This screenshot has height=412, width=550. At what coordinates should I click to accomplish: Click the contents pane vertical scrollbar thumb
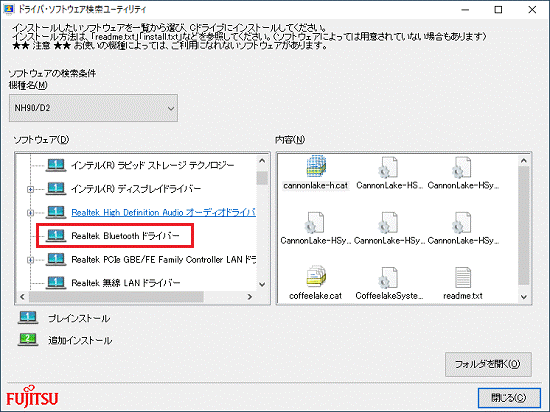[524, 226]
